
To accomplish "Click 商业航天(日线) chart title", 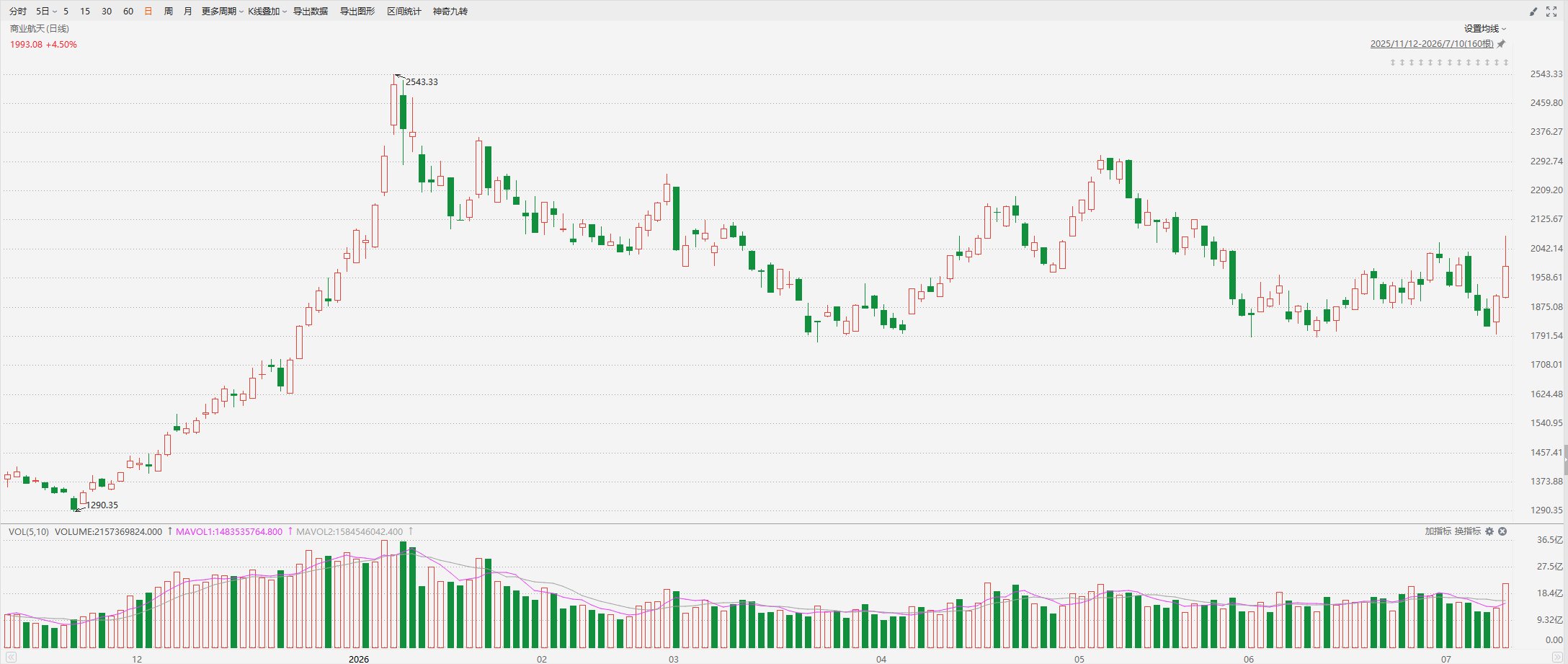I will [40, 29].
